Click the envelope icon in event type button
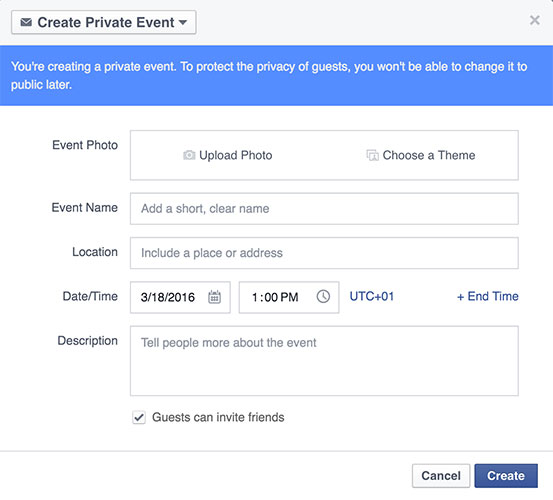 [x=26, y=23]
